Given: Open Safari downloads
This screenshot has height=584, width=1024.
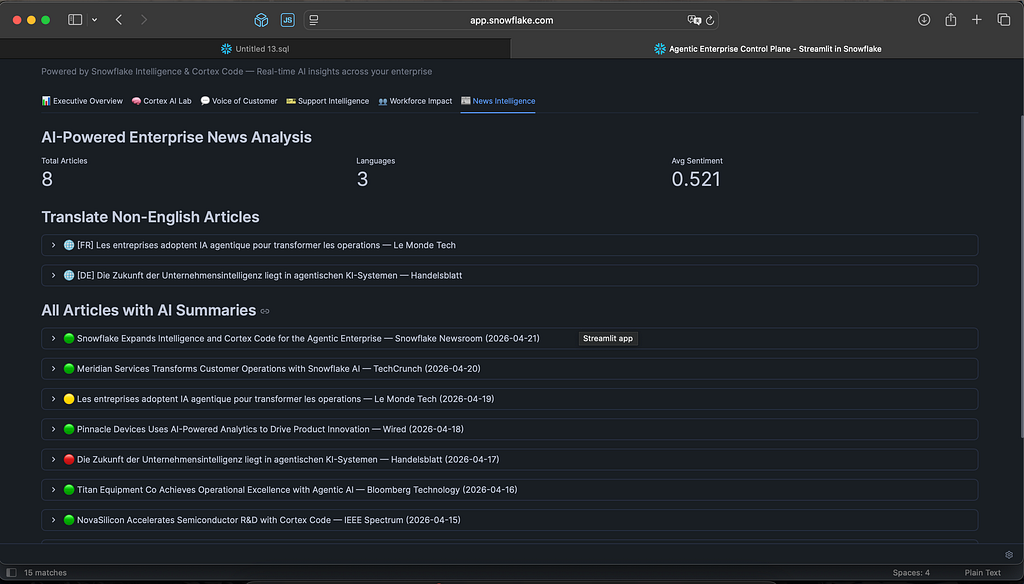Looking at the screenshot, I should point(924,20).
